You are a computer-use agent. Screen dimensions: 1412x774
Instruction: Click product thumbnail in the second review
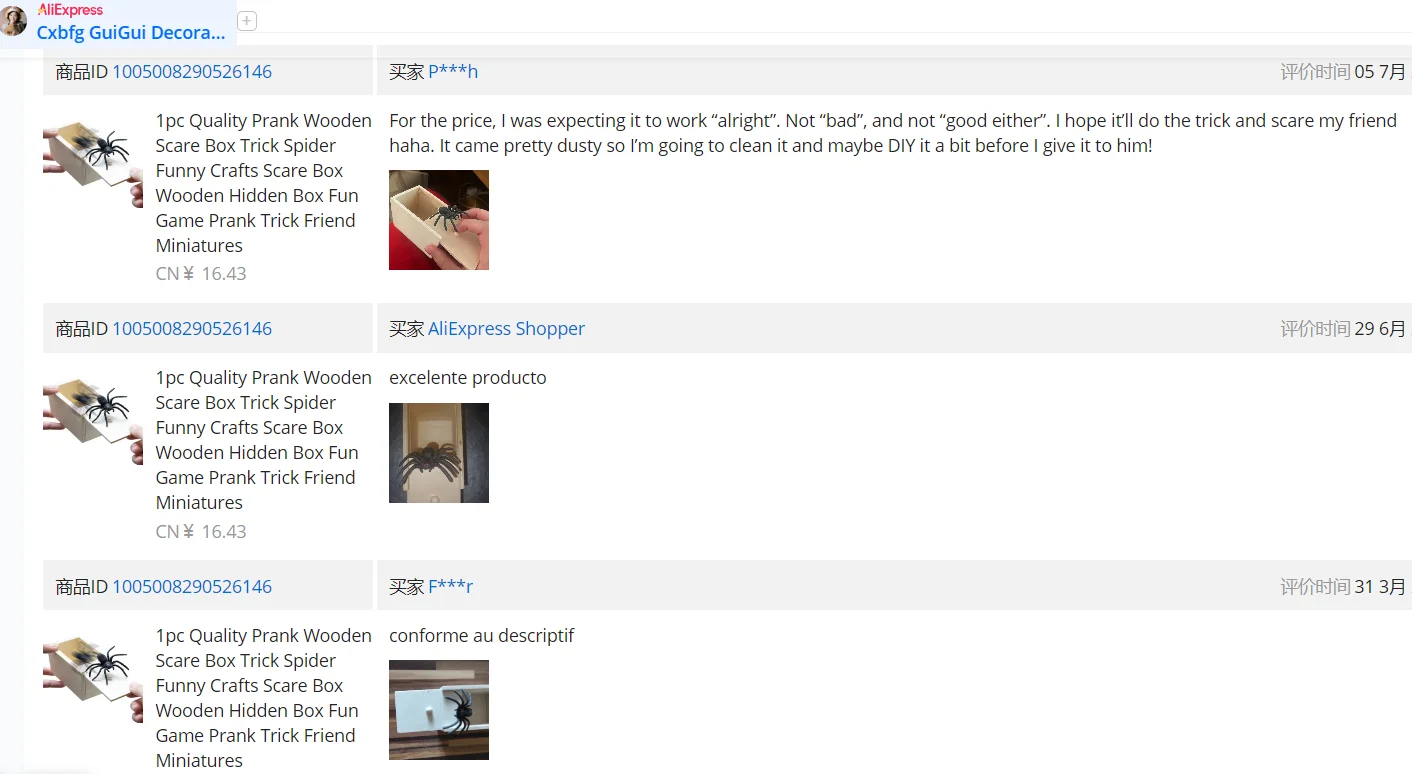click(93, 422)
